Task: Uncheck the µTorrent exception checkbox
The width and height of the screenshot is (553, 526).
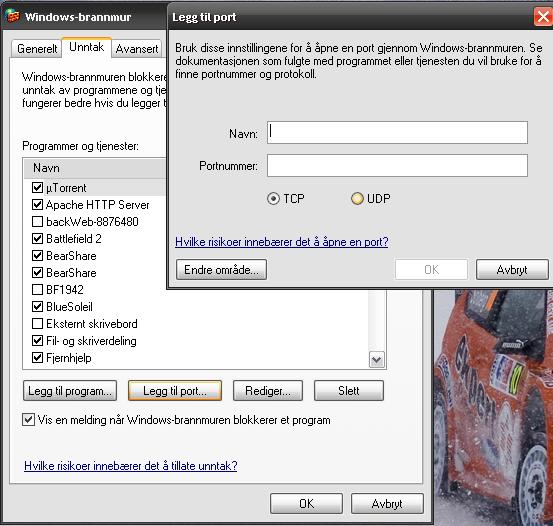Action: (37, 187)
